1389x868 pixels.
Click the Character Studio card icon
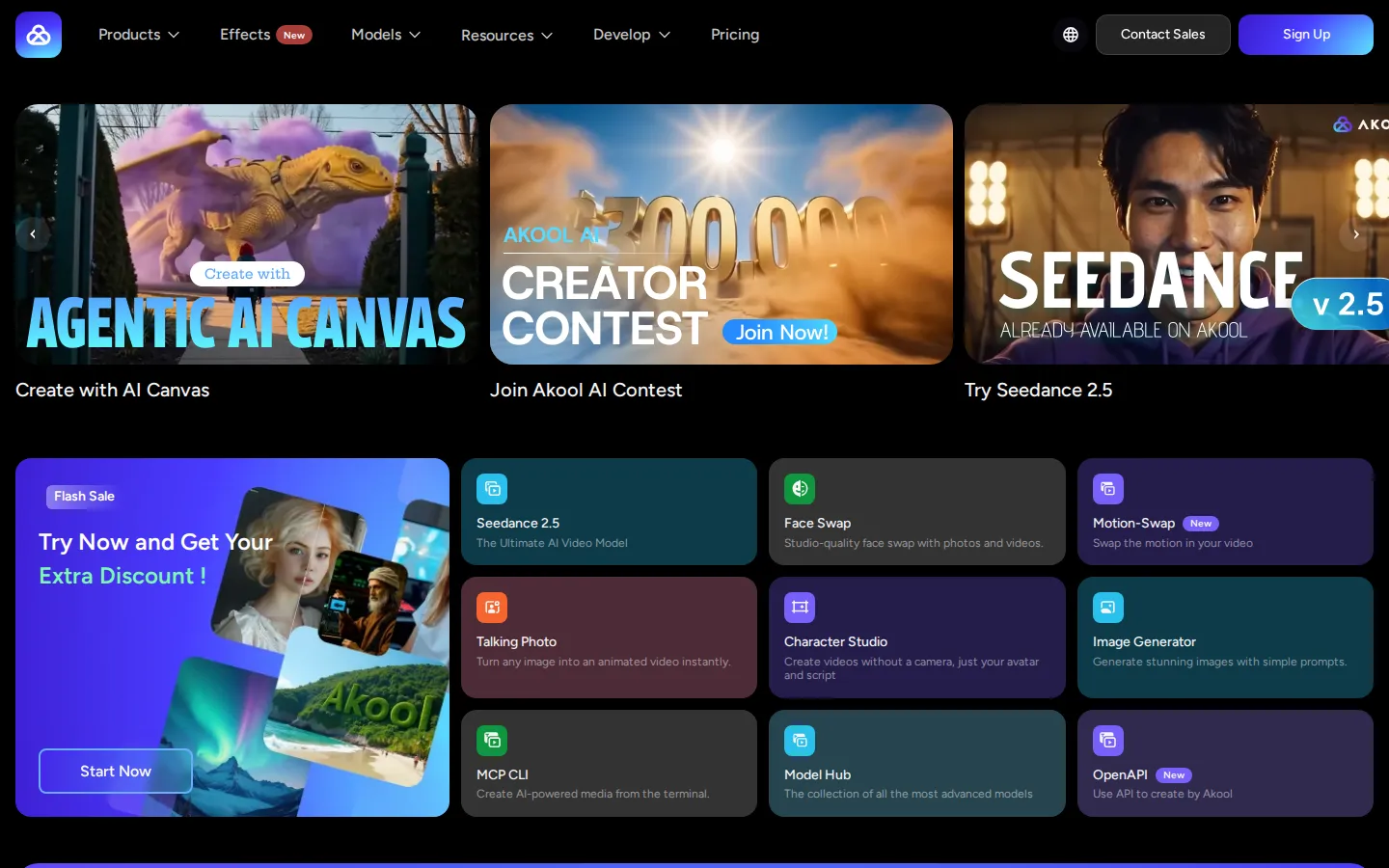point(800,608)
